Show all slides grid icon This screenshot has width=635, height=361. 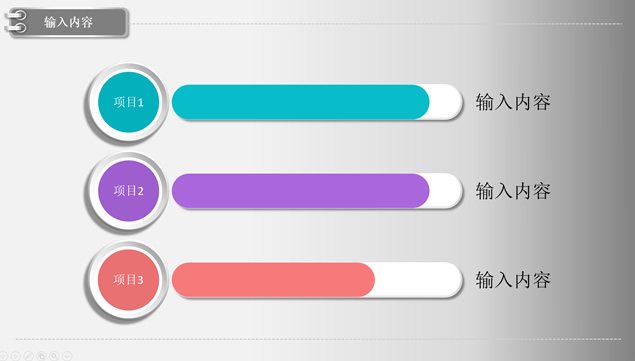(41, 356)
